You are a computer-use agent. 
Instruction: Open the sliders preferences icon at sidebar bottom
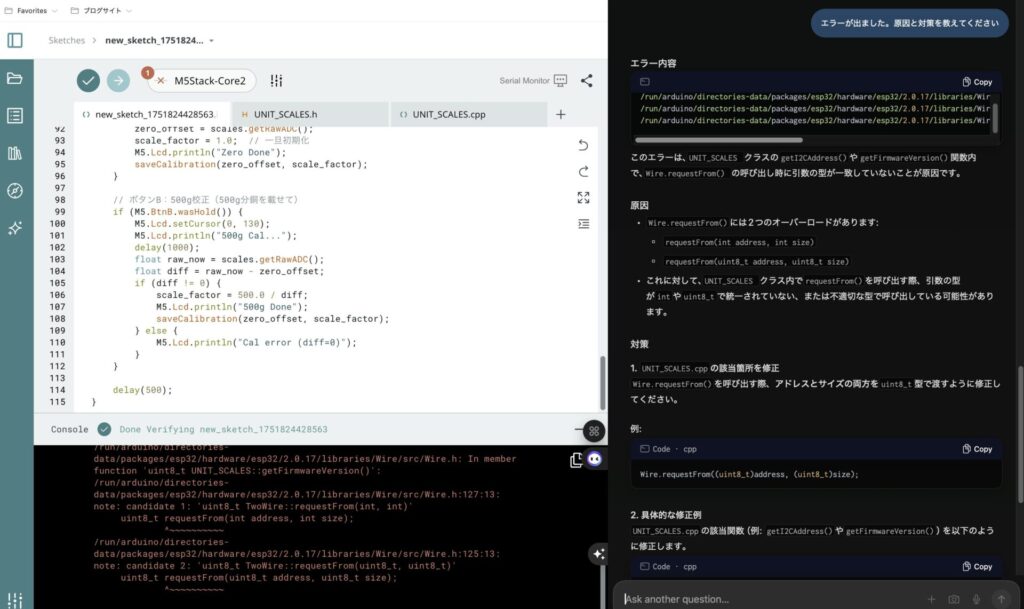pos(15,600)
